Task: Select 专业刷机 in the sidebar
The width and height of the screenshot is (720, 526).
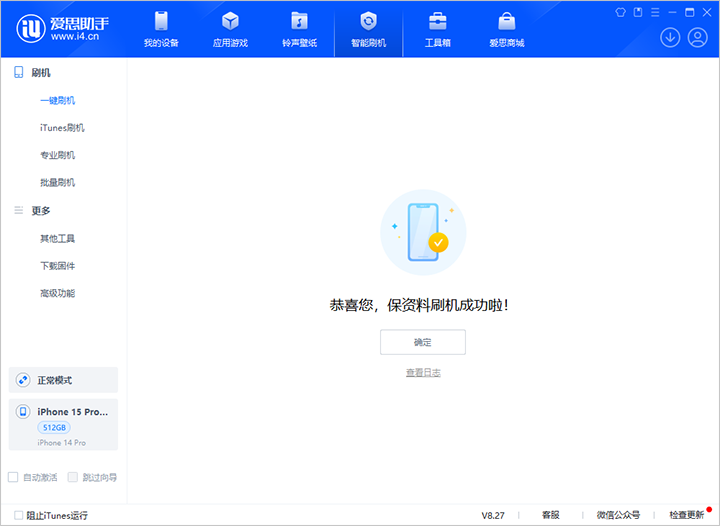Action: [x=57, y=155]
